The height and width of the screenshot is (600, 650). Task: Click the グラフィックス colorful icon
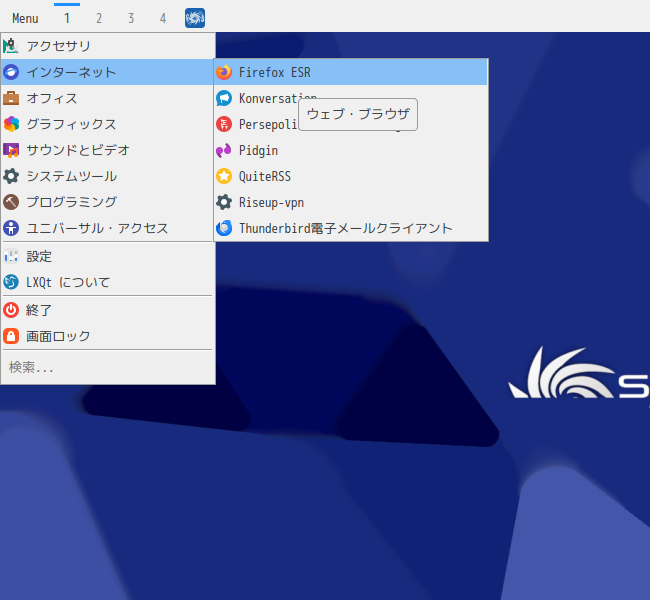pos(11,124)
